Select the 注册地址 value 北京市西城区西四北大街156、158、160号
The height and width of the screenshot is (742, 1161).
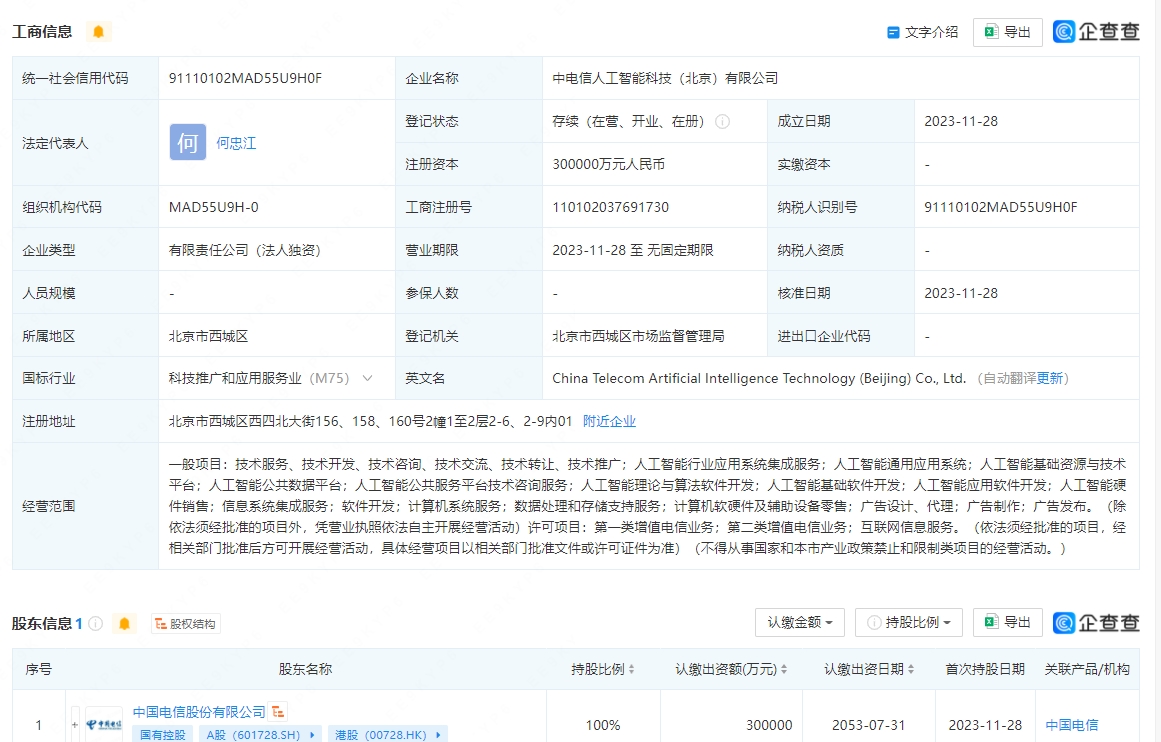370,421
